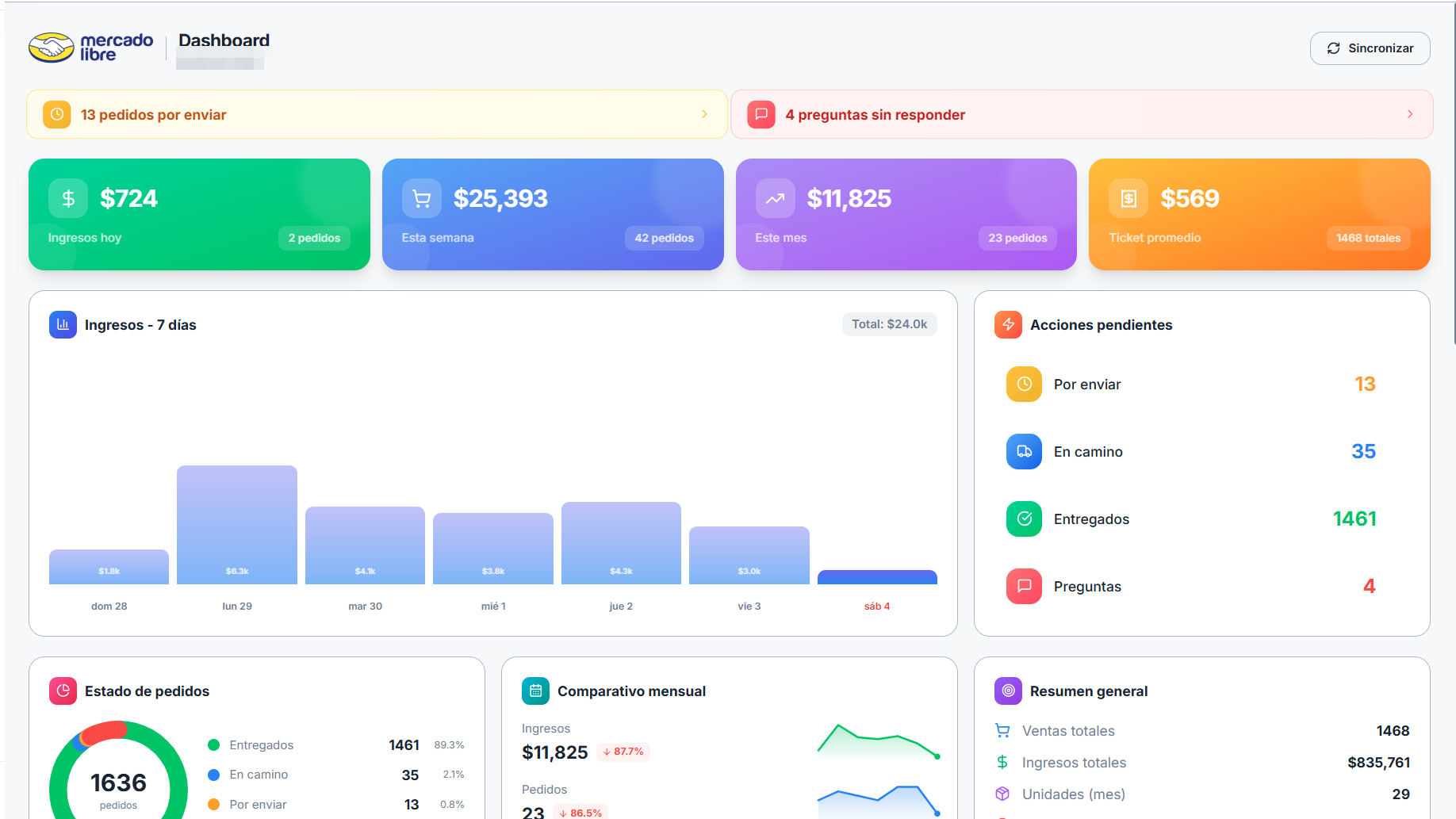Click the green Entregados legend dot
Screen dimensions: 1456x819
(x=213, y=744)
